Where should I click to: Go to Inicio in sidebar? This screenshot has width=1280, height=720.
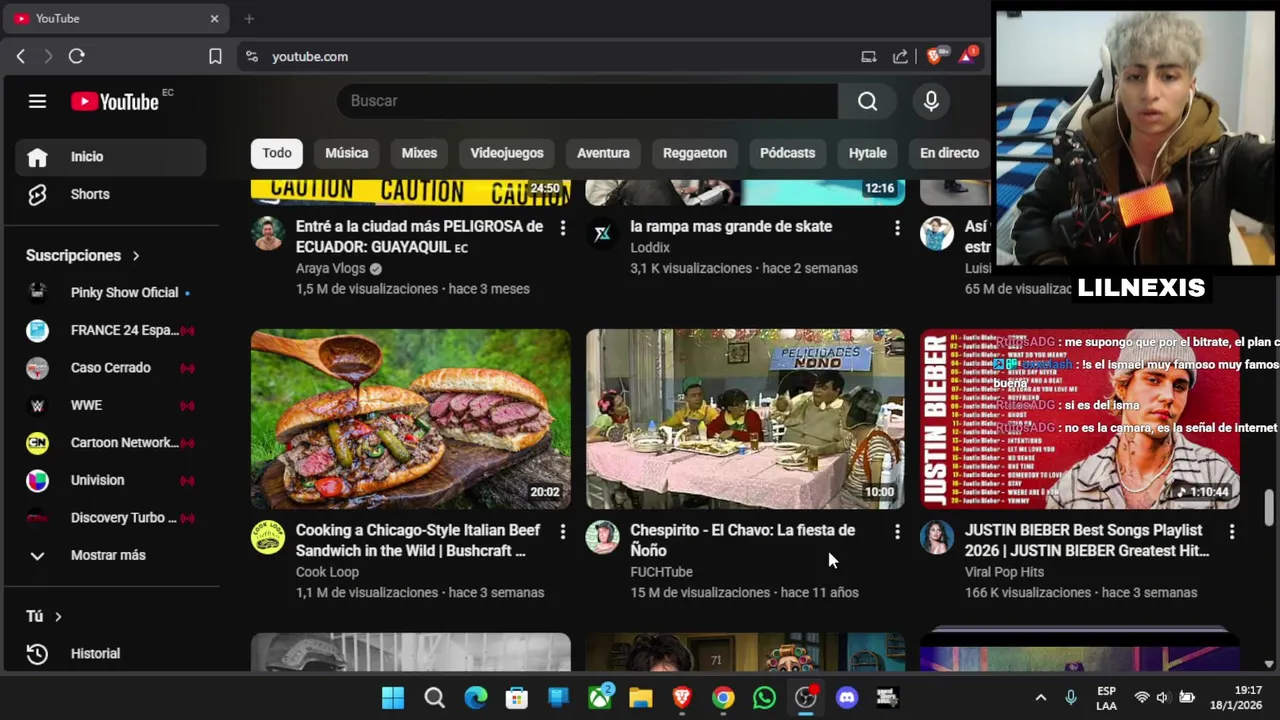(110, 157)
